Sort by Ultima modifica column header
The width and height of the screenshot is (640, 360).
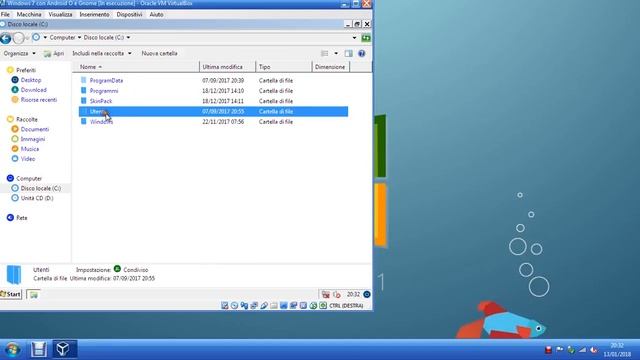point(227,67)
